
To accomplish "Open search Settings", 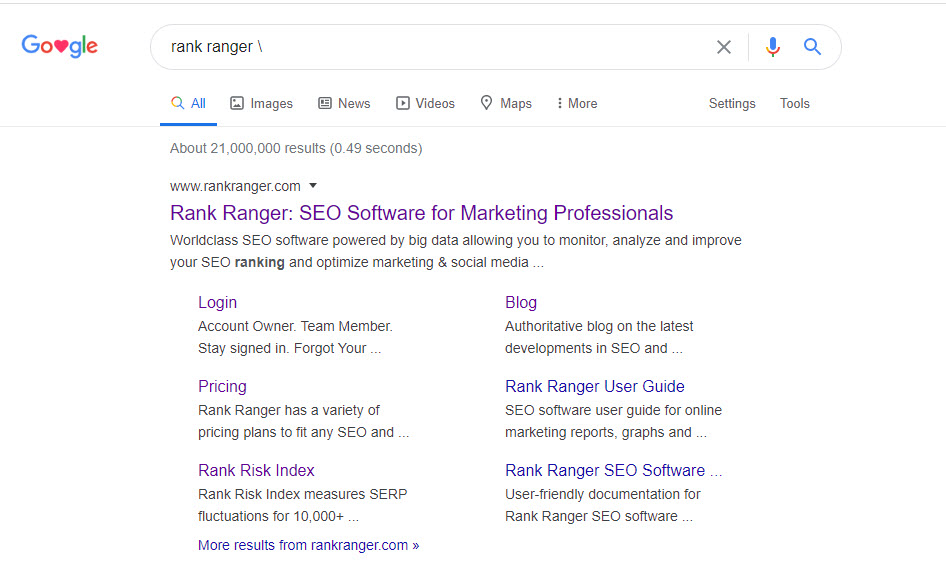I will [732, 103].
